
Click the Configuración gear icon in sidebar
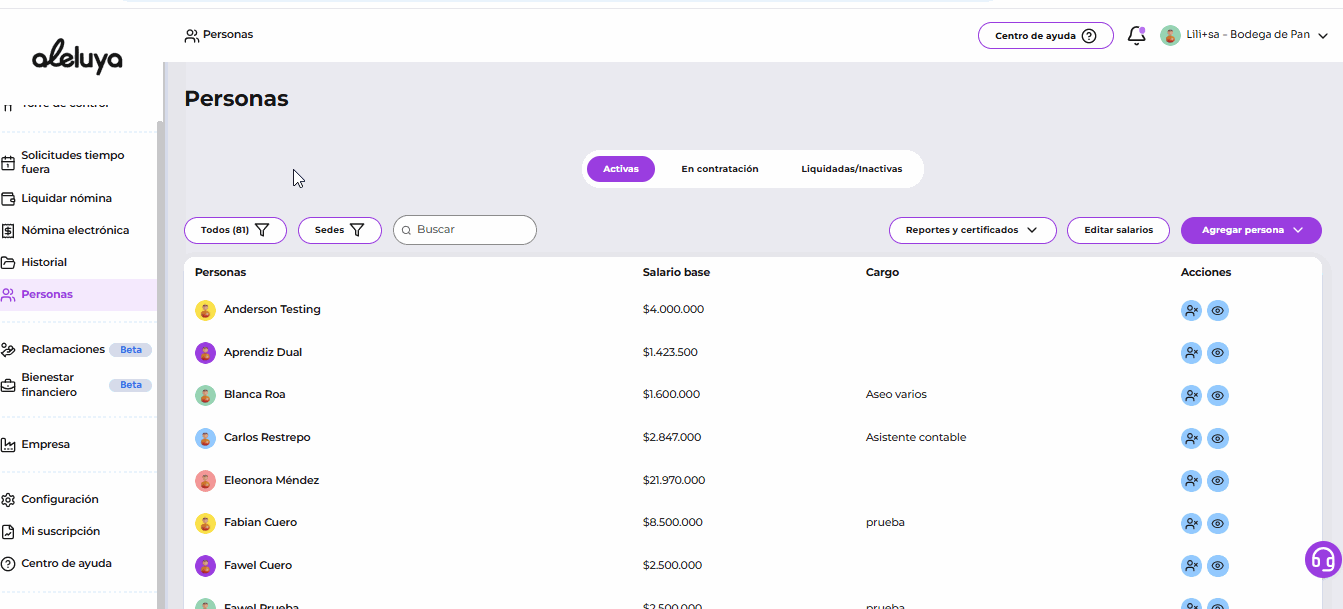[9, 500]
